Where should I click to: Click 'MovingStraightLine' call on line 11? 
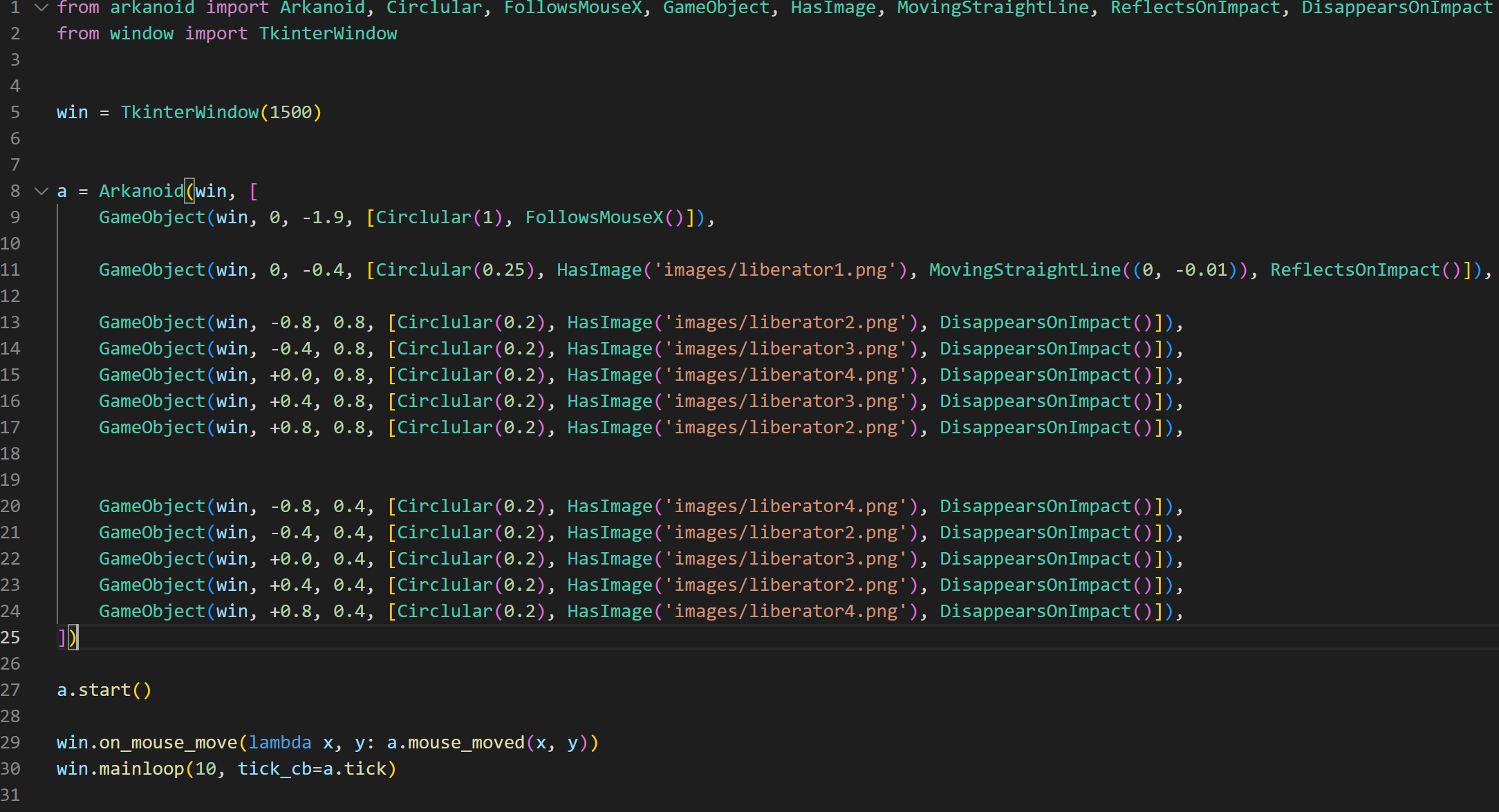coord(1025,270)
